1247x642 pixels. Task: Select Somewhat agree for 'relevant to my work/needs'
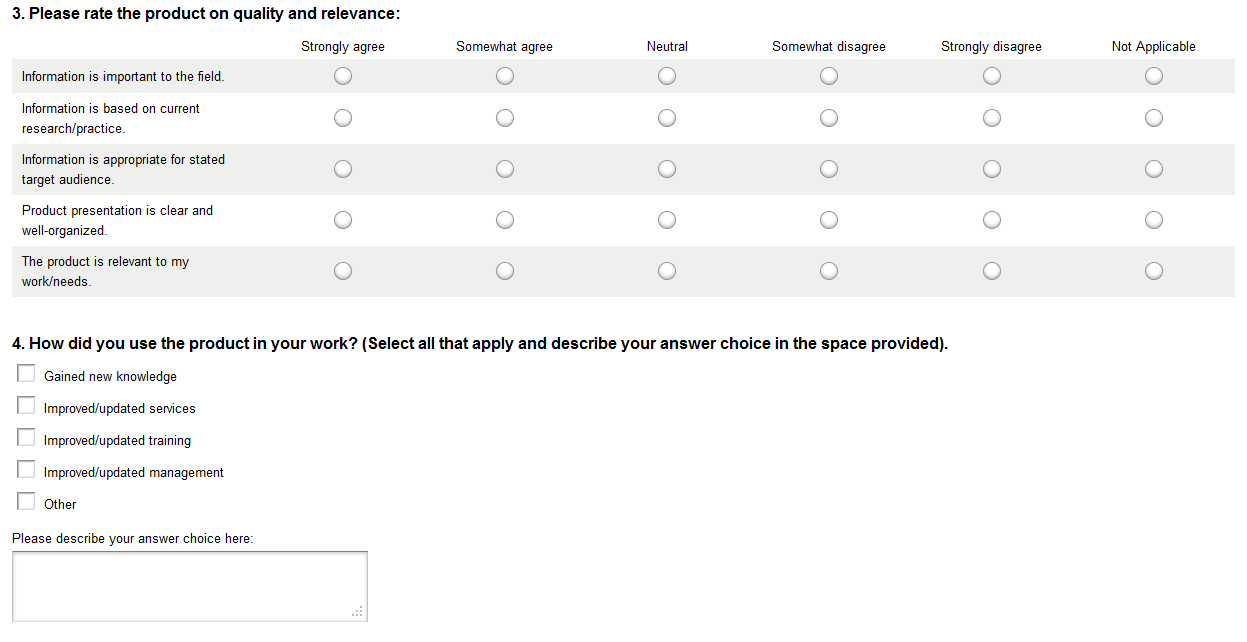505,271
